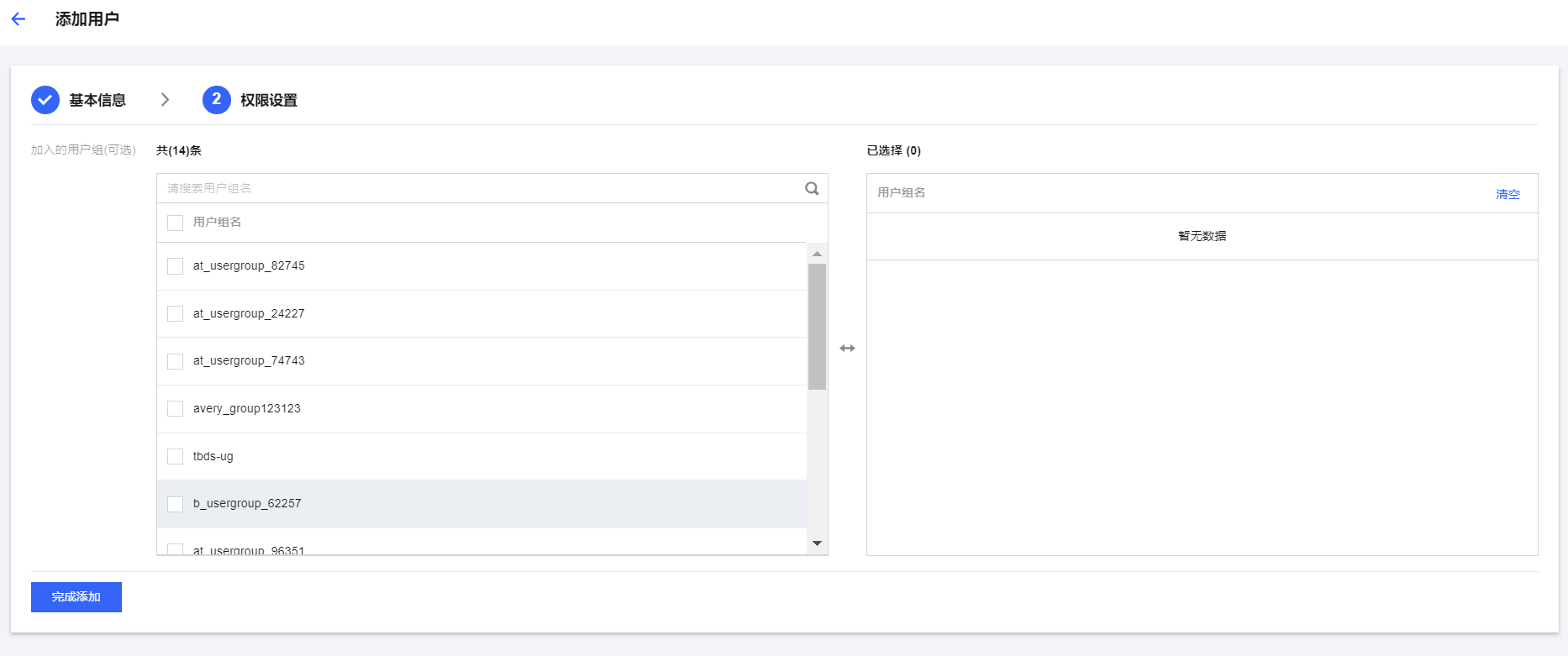Click the 清空 link

[1507, 194]
